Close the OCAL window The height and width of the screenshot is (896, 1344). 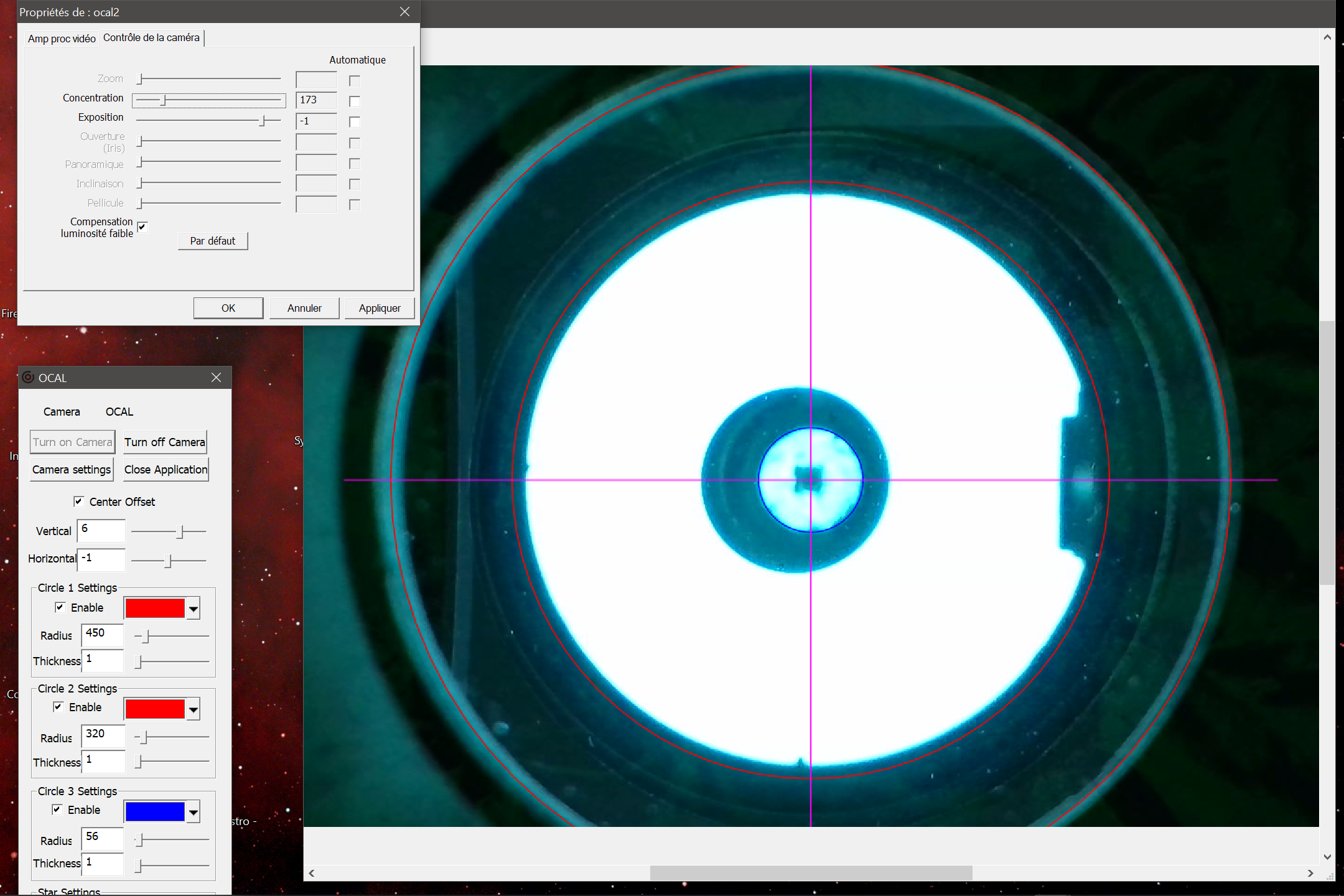point(216,378)
